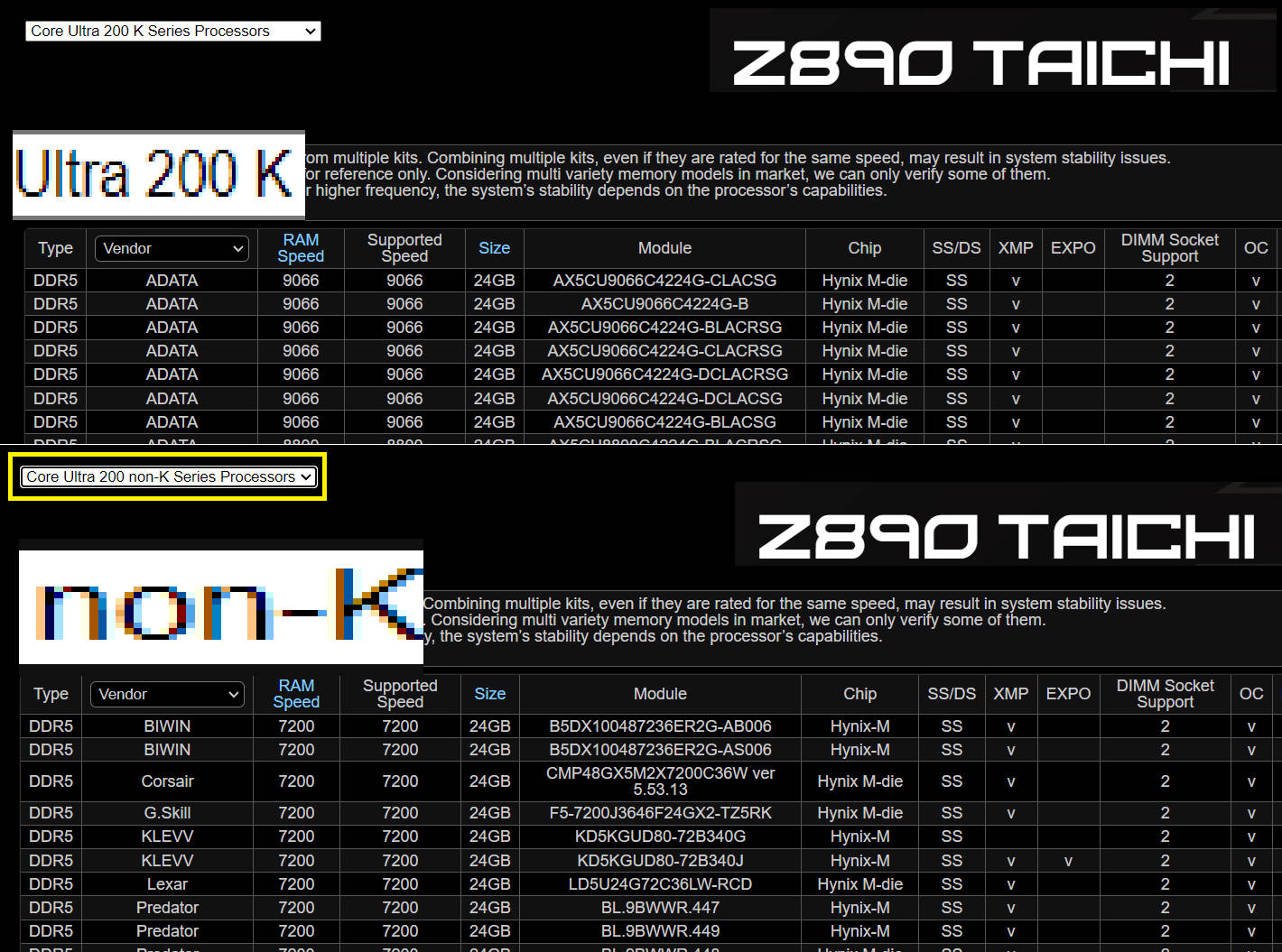Screen dimensions: 1282x952
Task: Select module B5DX100487236ER2G-AS006
Action: [660, 750]
